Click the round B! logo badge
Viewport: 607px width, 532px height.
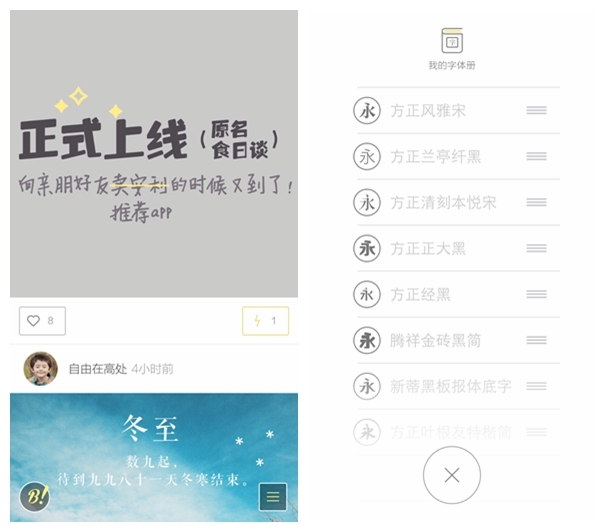click(35, 496)
